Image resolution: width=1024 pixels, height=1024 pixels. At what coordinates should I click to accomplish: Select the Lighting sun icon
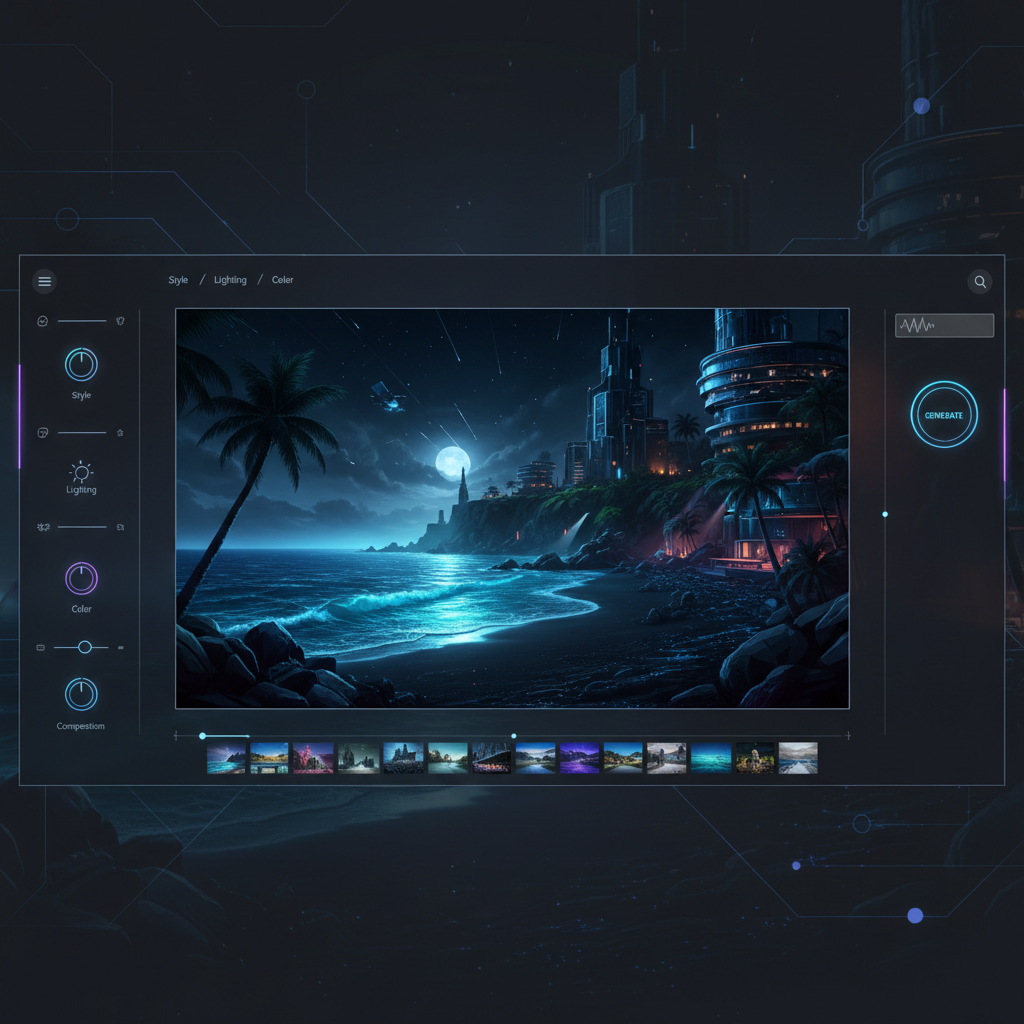pos(81,472)
